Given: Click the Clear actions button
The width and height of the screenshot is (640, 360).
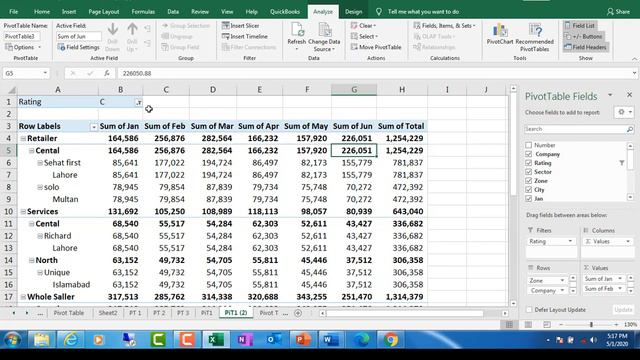Looking at the screenshot, I should tap(363, 25).
